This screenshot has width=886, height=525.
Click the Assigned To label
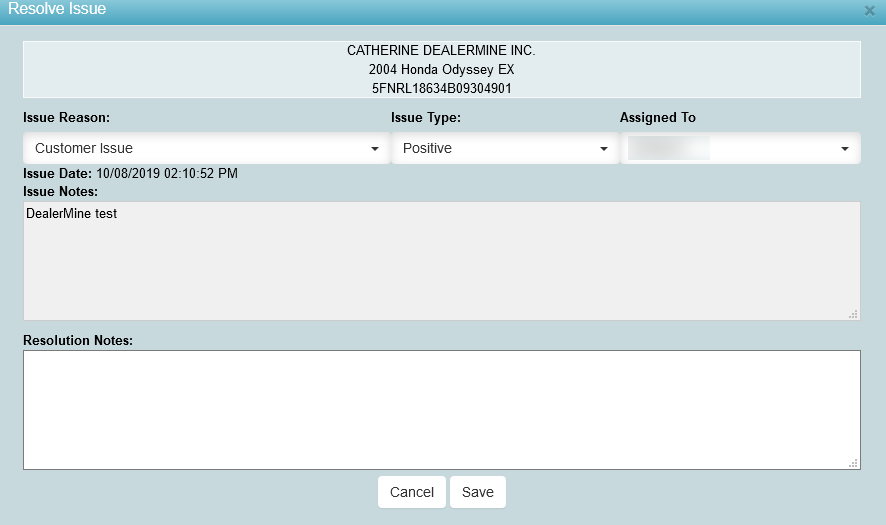click(x=657, y=117)
